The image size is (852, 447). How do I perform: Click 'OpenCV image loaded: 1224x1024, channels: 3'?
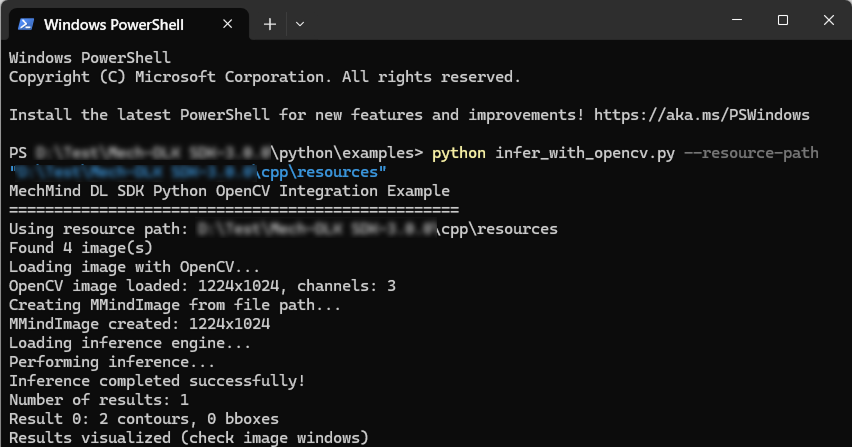point(202,286)
